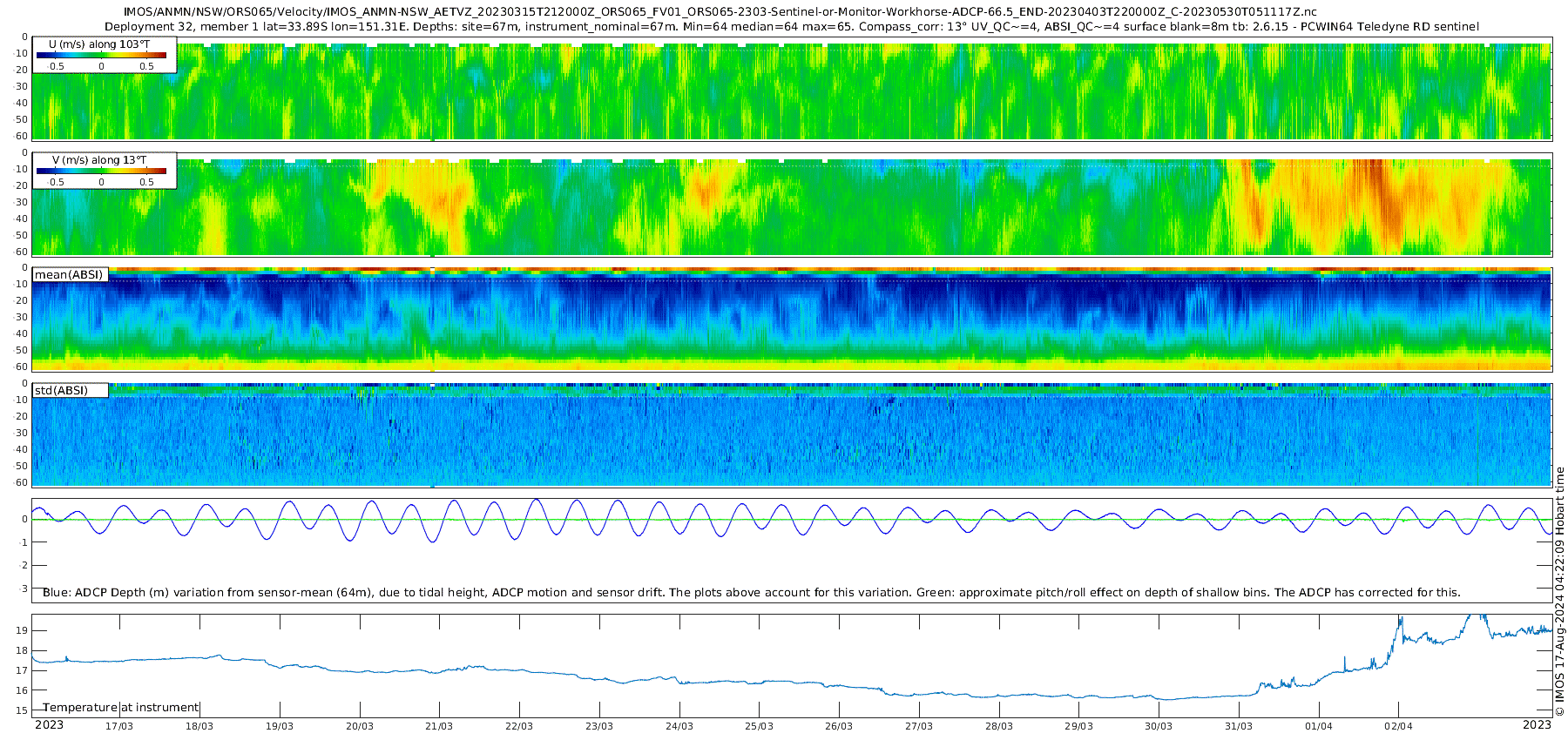
Task: Click the left-hand 2023 year label
Action: pyautogui.click(x=49, y=724)
